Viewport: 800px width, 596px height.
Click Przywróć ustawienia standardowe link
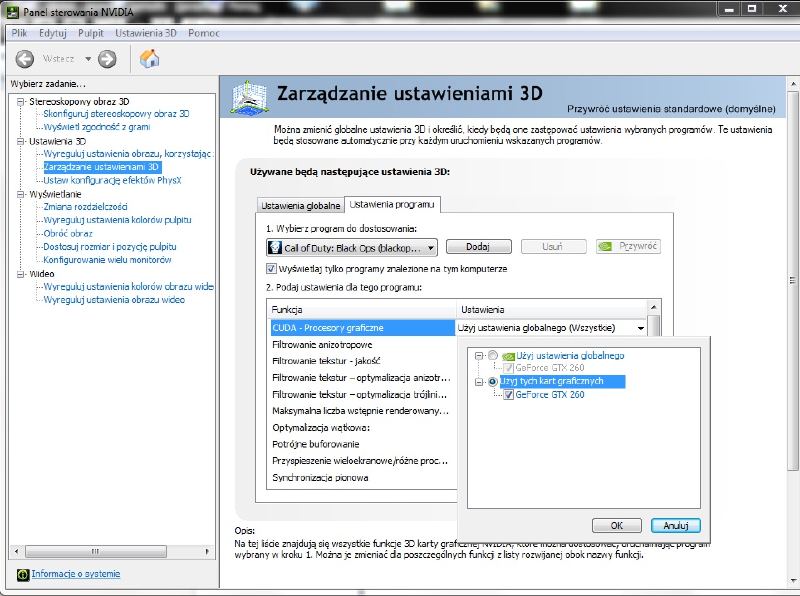[x=671, y=109]
